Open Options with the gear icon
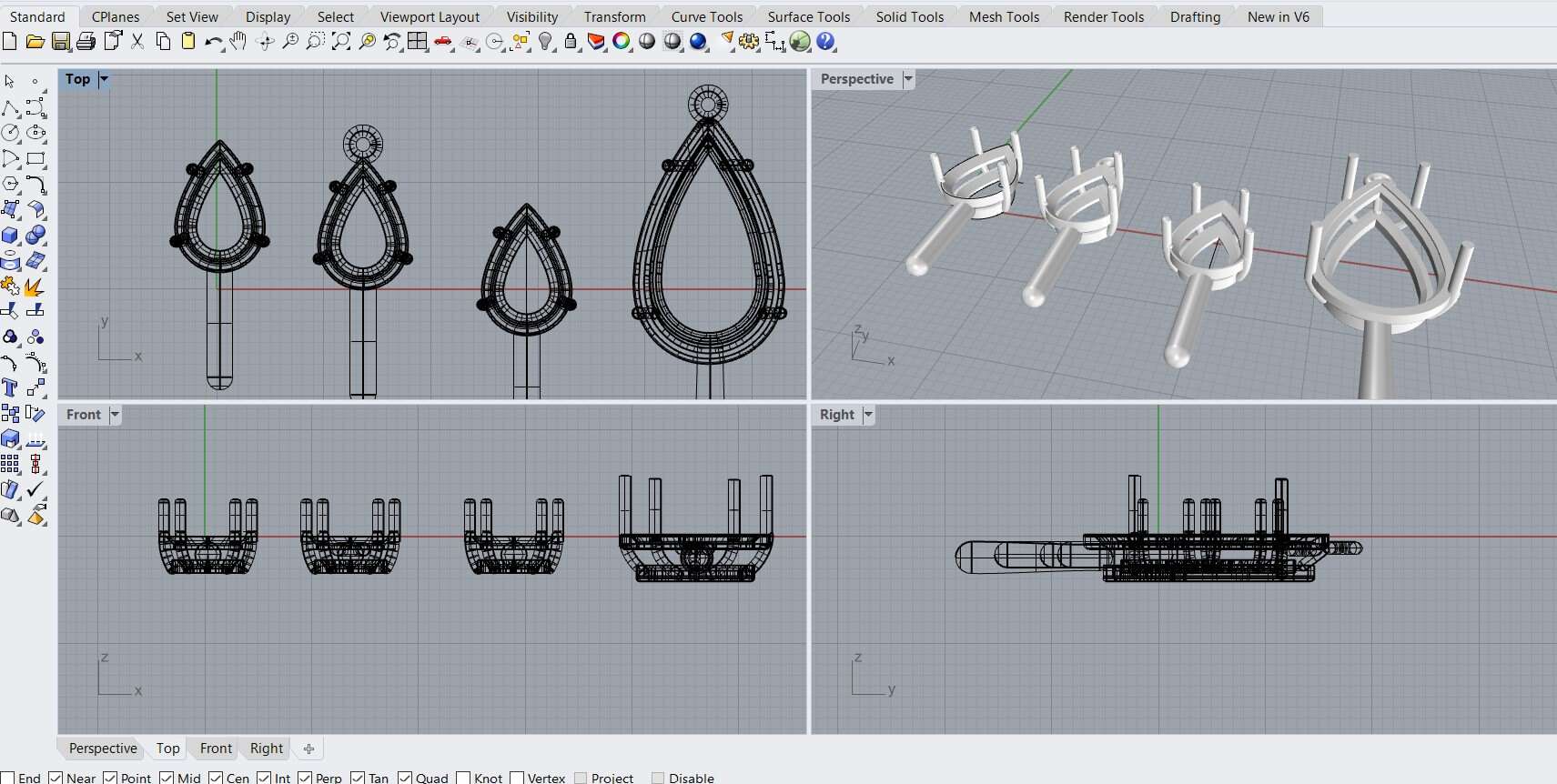Screen dimensions: 1557x784 coord(749,41)
